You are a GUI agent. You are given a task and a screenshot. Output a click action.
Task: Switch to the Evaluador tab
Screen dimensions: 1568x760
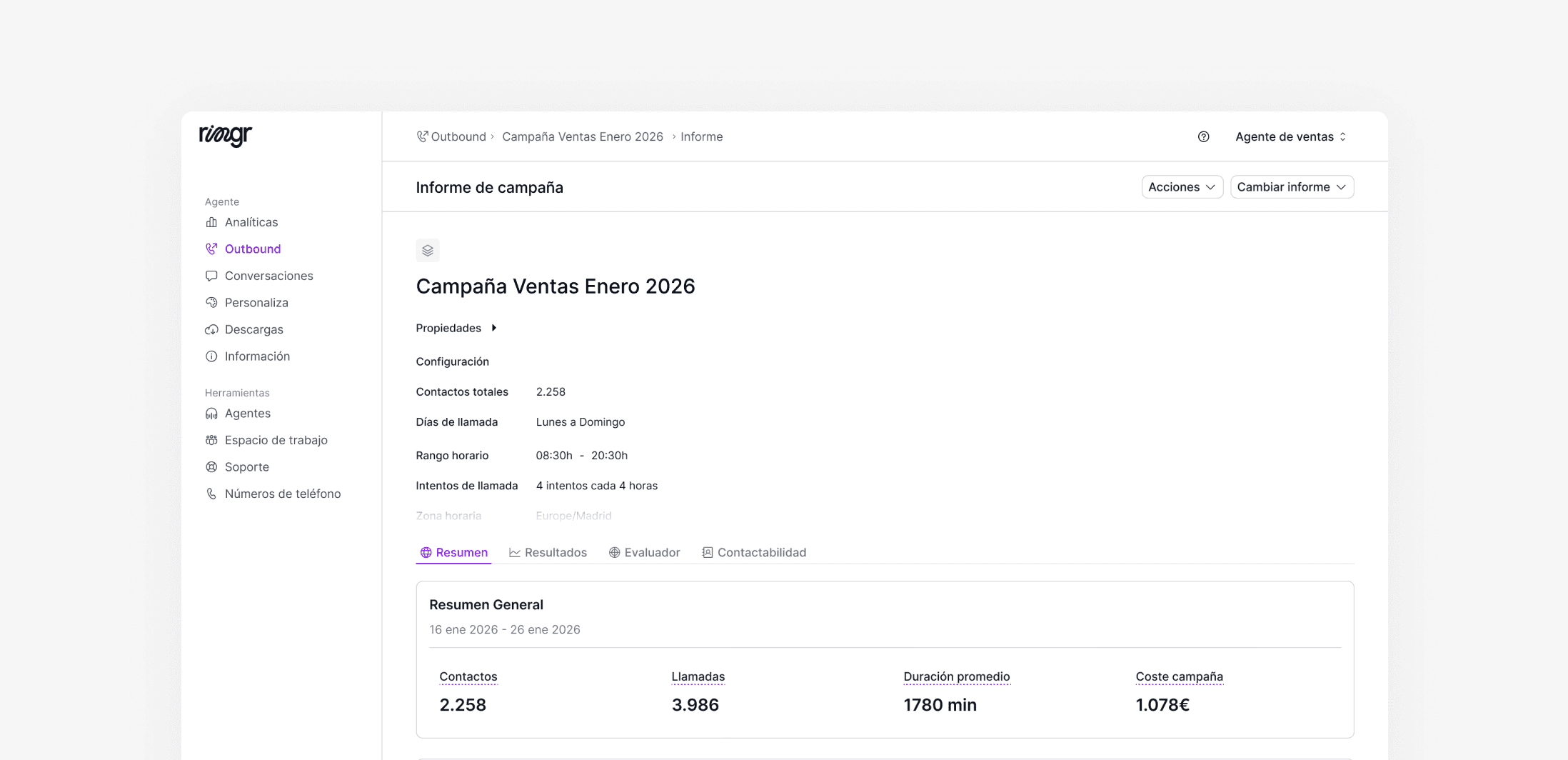pyautogui.click(x=644, y=552)
